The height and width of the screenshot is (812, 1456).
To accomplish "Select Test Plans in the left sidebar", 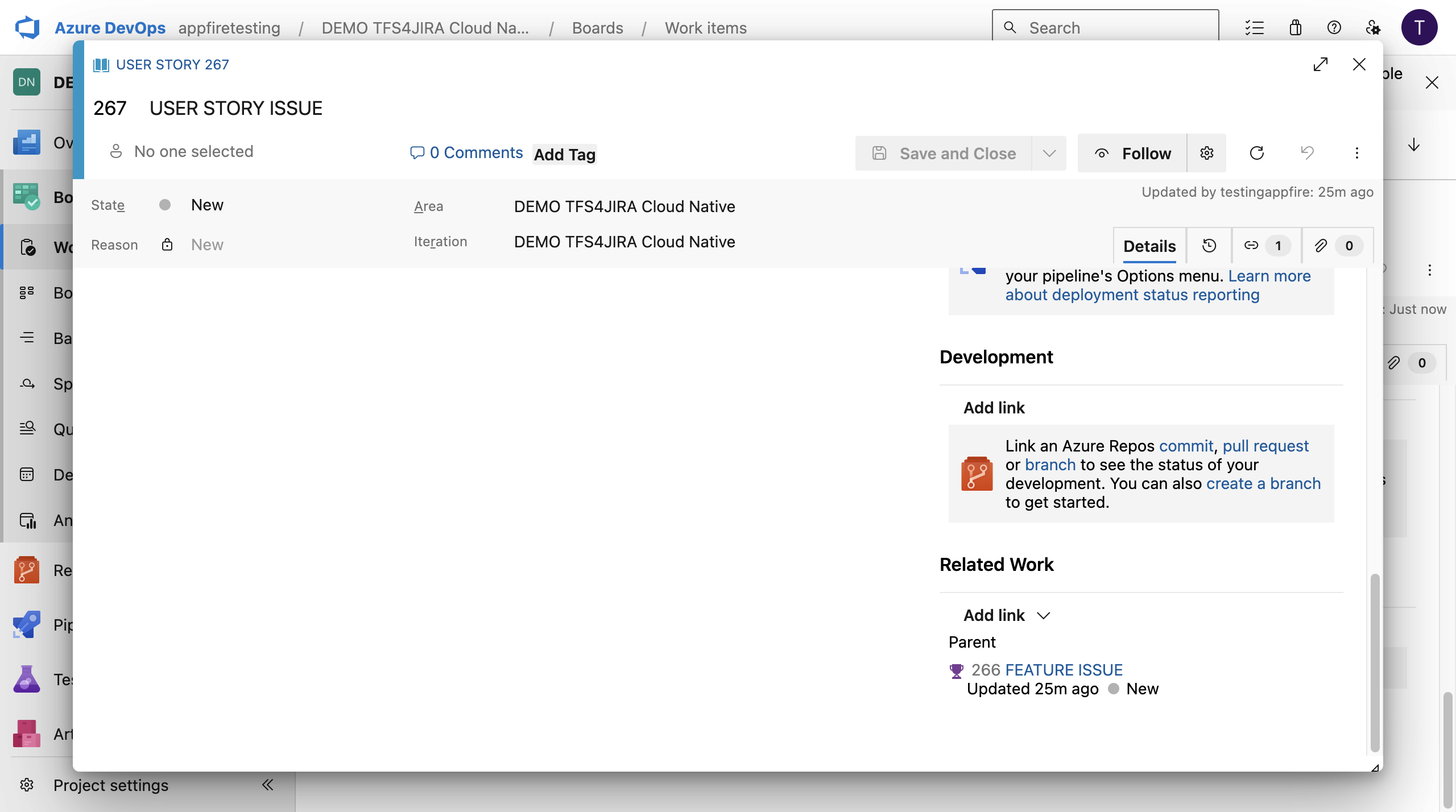I will click(x=27, y=678).
